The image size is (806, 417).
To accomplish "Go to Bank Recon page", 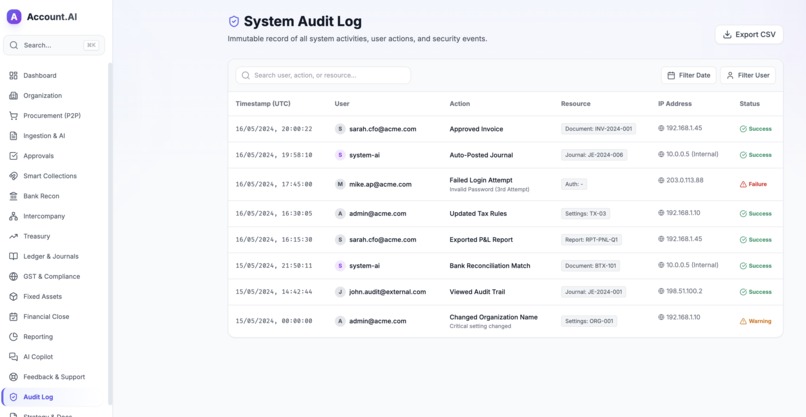I will 54,196.
